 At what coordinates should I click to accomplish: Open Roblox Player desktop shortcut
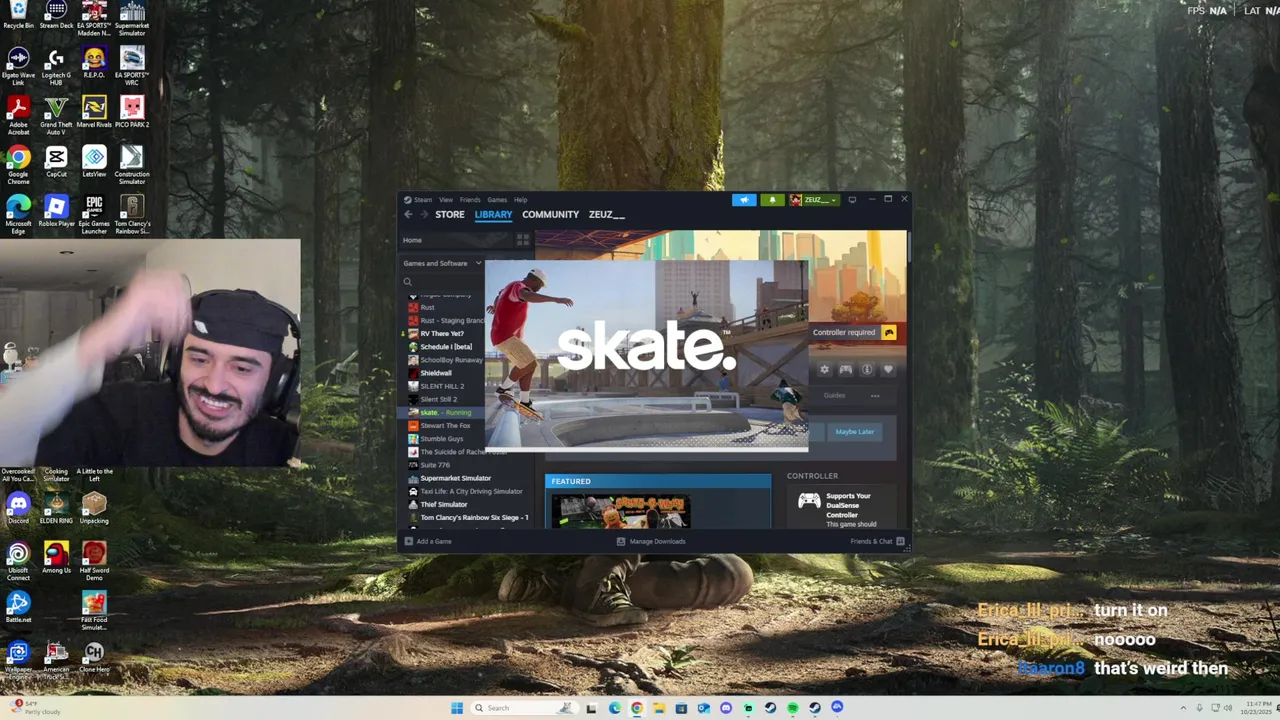(56, 211)
